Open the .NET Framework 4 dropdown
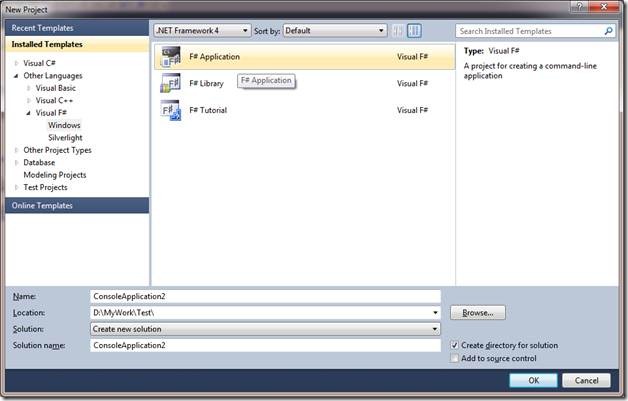The image size is (628, 401). point(201,31)
